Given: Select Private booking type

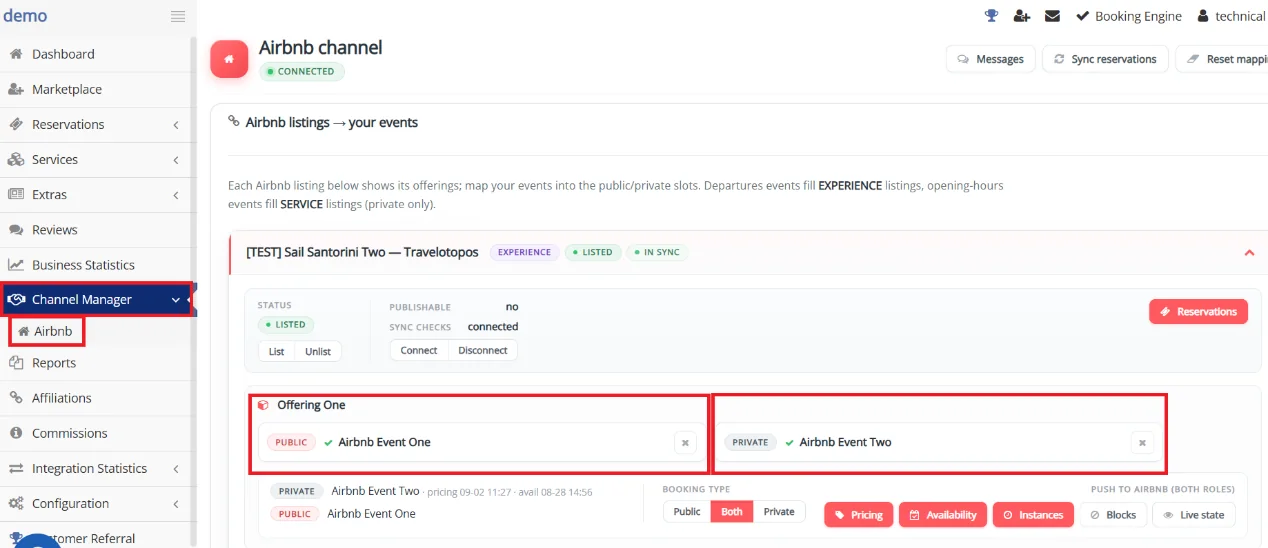Looking at the screenshot, I should pyautogui.click(x=779, y=511).
